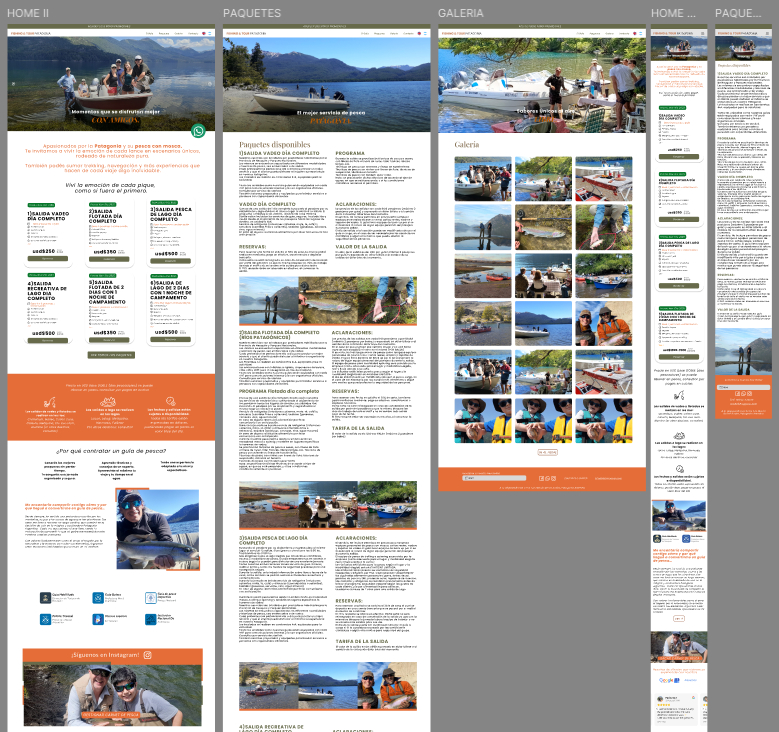Click the top middle blue certification badge in HOME II
This screenshot has width=779, height=732.
pos(98,597)
